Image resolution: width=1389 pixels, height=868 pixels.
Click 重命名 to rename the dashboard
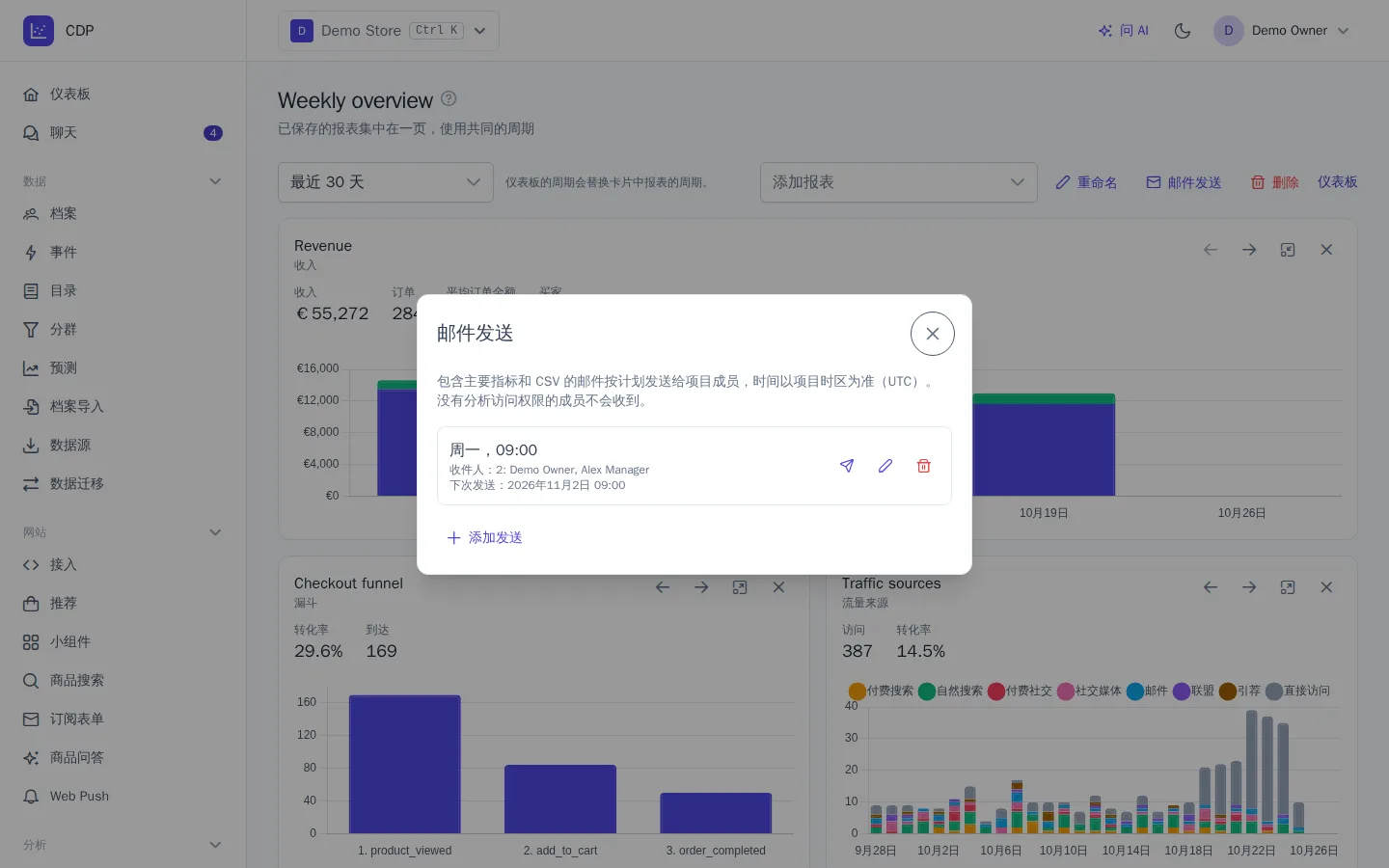click(1086, 182)
